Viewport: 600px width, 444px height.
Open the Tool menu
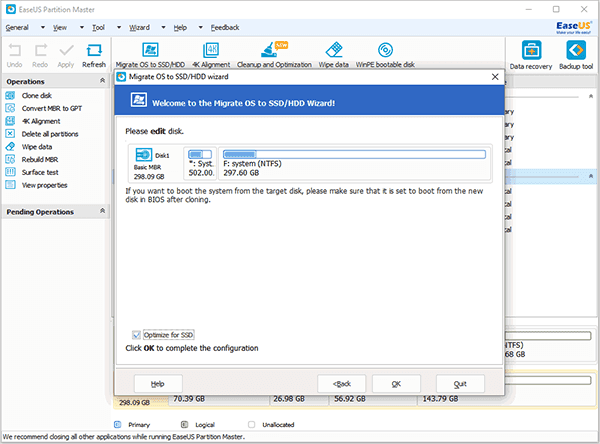point(98,28)
